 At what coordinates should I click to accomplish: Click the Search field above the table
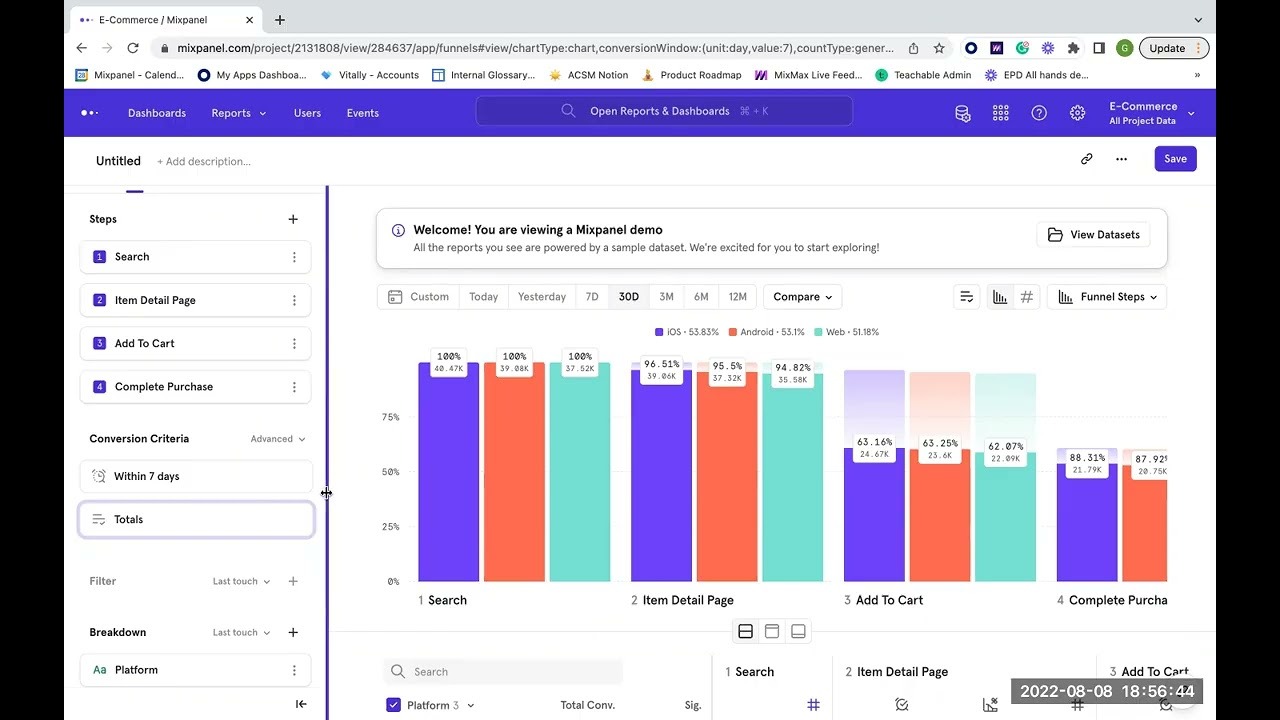click(x=504, y=672)
